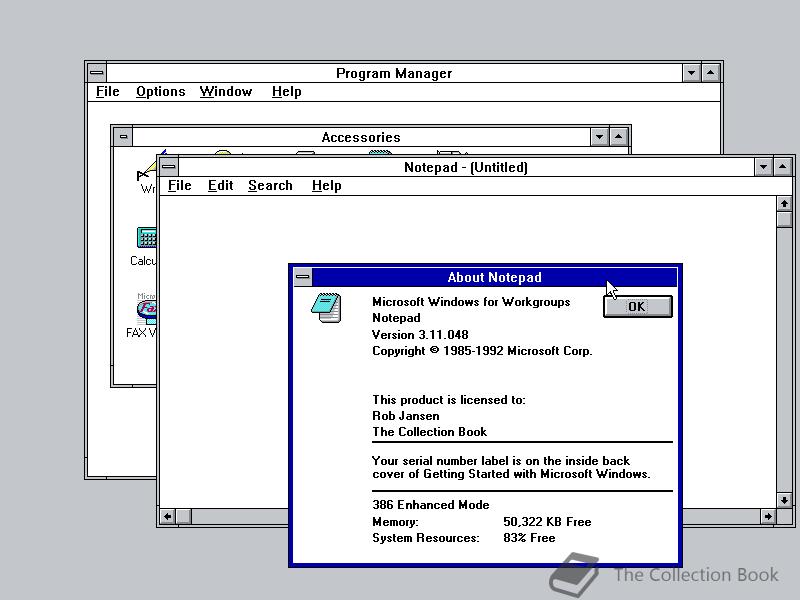The image size is (800, 600).
Task: Click the Program Manager title bar
Action: [x=394, y=73]
